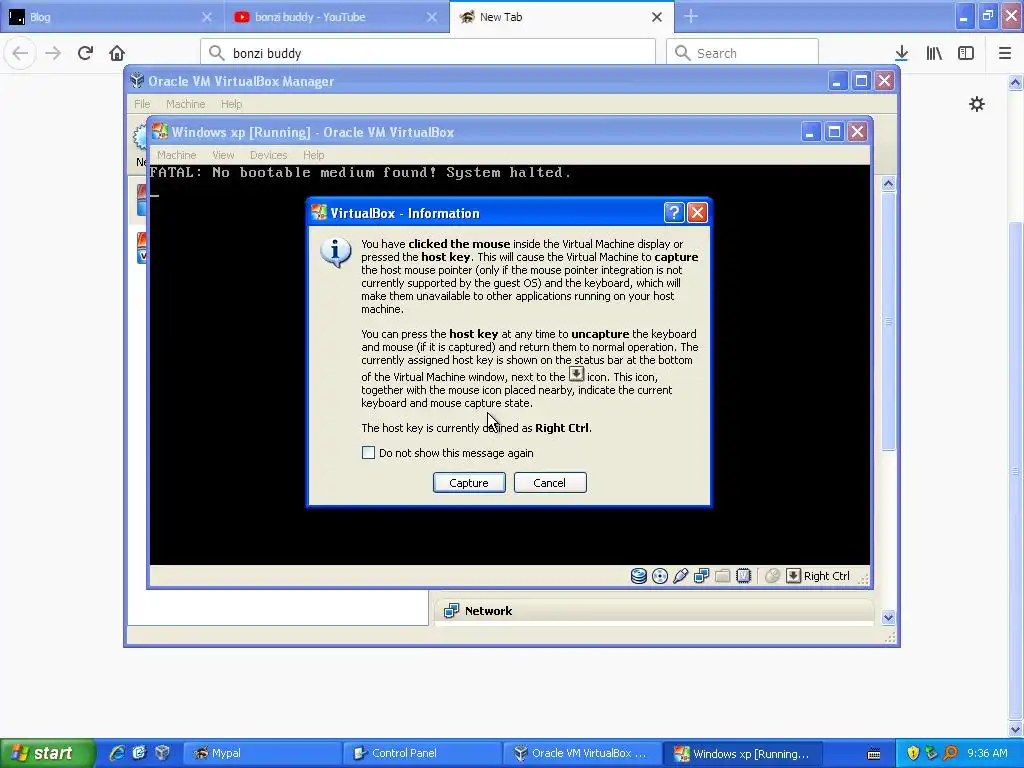Image resolution: width=1024 pixels, height=768 pixels.
Task: Click the blue info bubble icon in dialog
Action: [336, 252]
